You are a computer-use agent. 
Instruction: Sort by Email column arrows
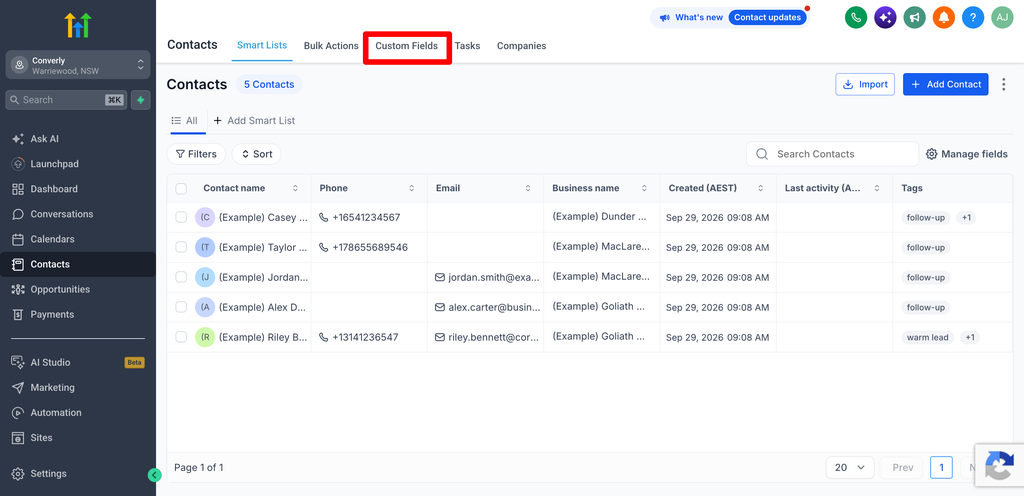point(528,188)
